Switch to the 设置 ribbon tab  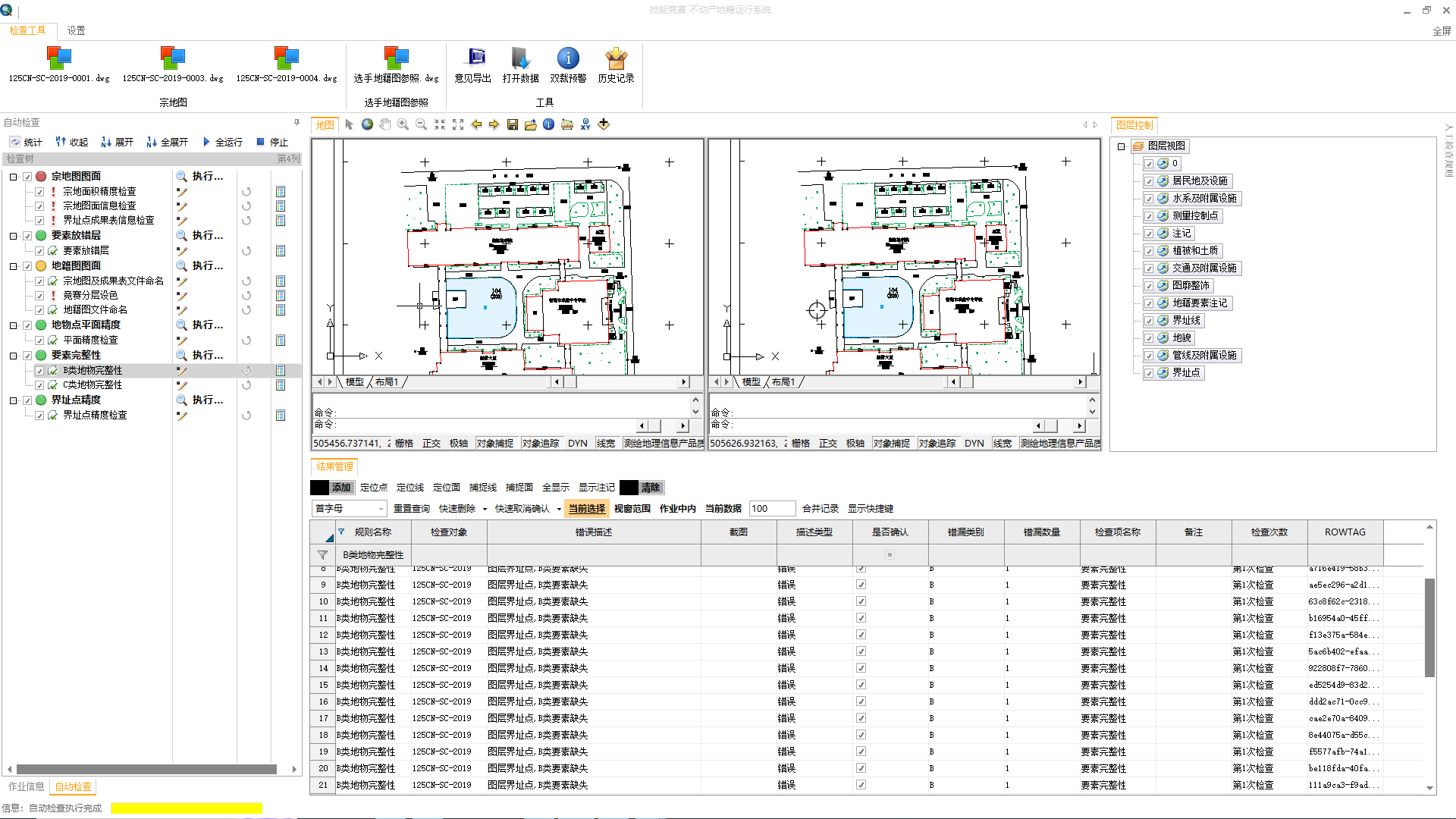tap(76, 30)
